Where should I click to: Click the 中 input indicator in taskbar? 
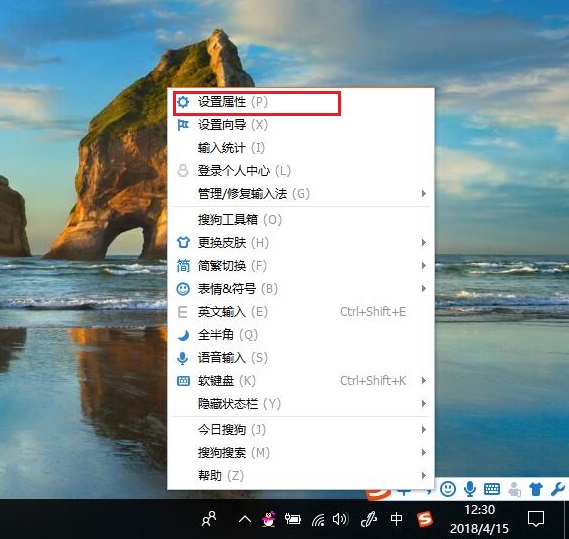tap(396, 519)
